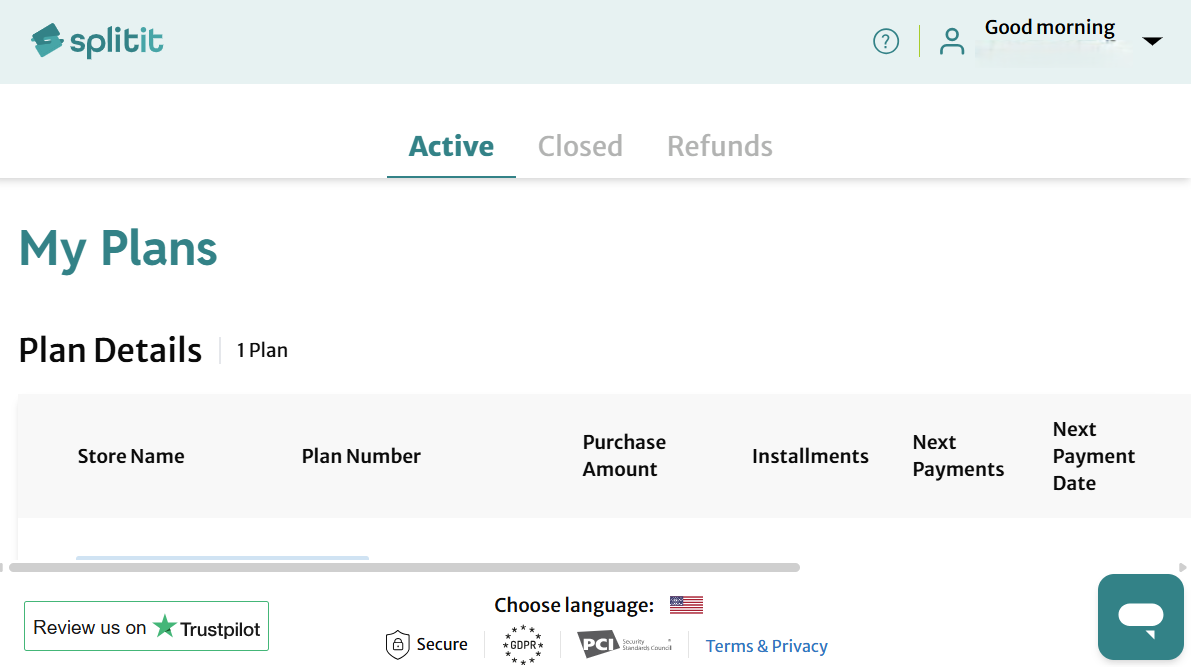This screenshot has width=1191, height=667.
Task: Click the Secure lock shield icon
Action: pos(398,645)
